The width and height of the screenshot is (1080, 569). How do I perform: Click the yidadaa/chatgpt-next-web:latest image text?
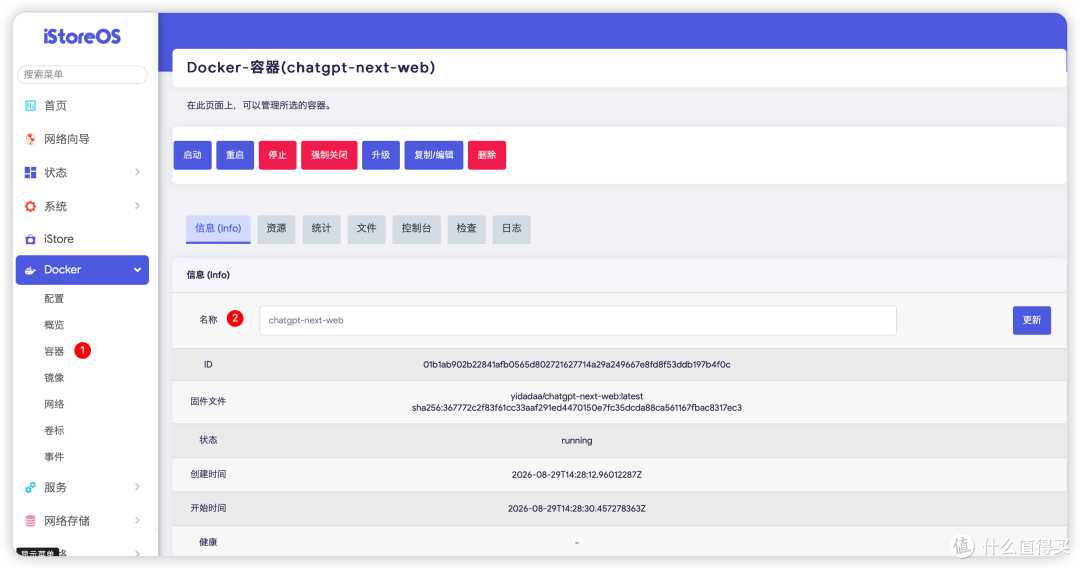point(577,396)
